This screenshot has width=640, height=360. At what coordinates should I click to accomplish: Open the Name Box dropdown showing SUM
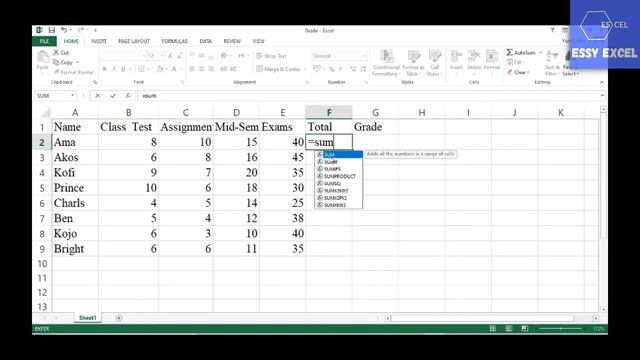pyautogui.click(x=73, y=96)
